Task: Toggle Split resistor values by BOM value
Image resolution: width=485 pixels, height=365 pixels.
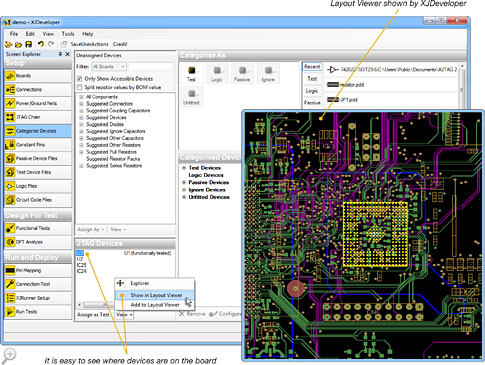Action: [x=79, y=87]
